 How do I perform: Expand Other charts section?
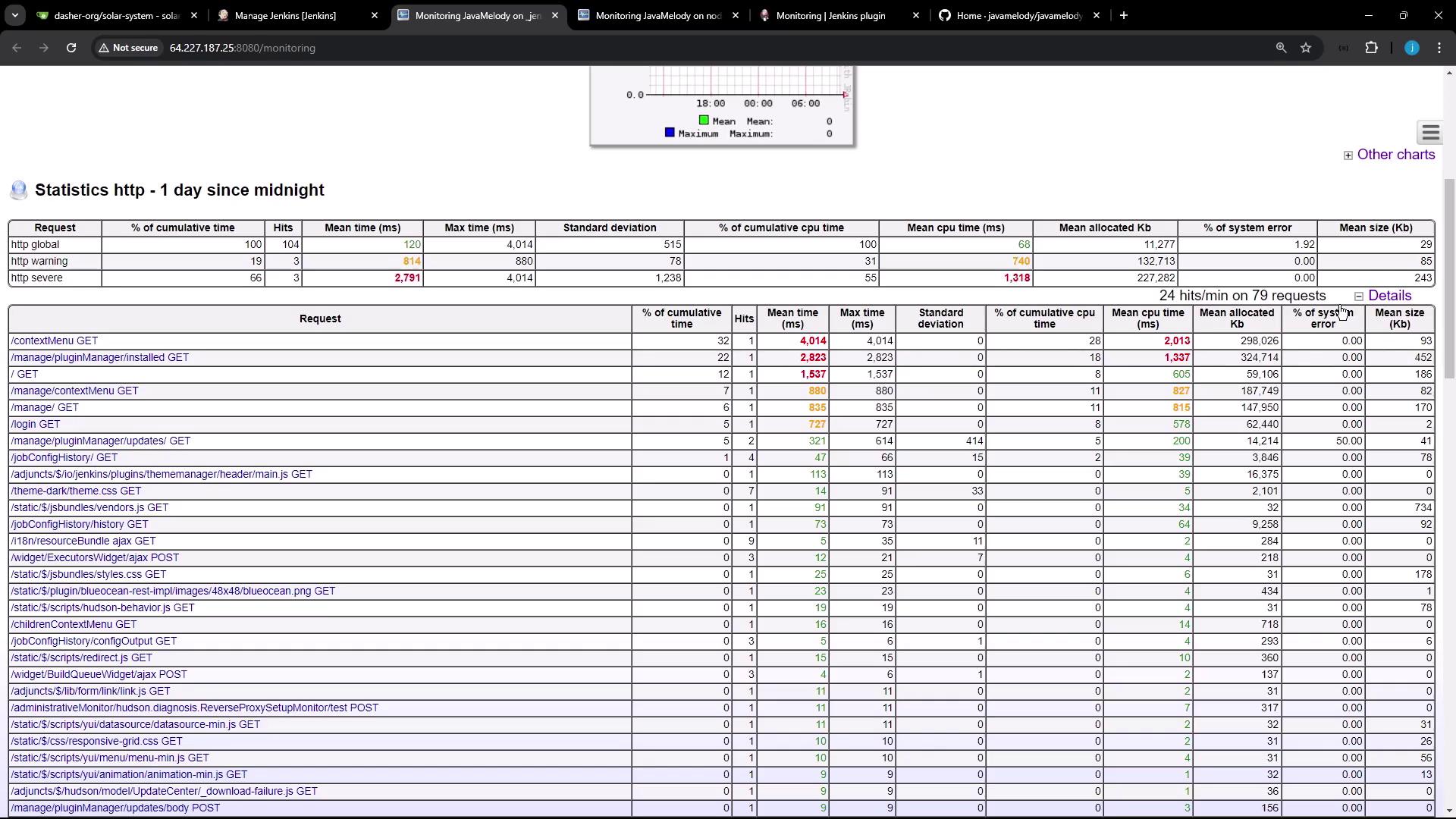[x=1395, y=155]
